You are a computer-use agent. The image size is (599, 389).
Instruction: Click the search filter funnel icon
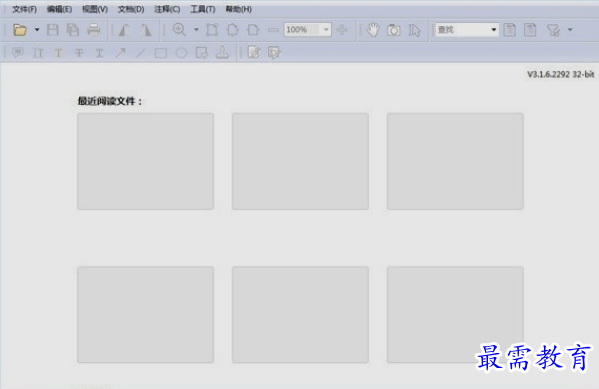[x=553, y=30]
